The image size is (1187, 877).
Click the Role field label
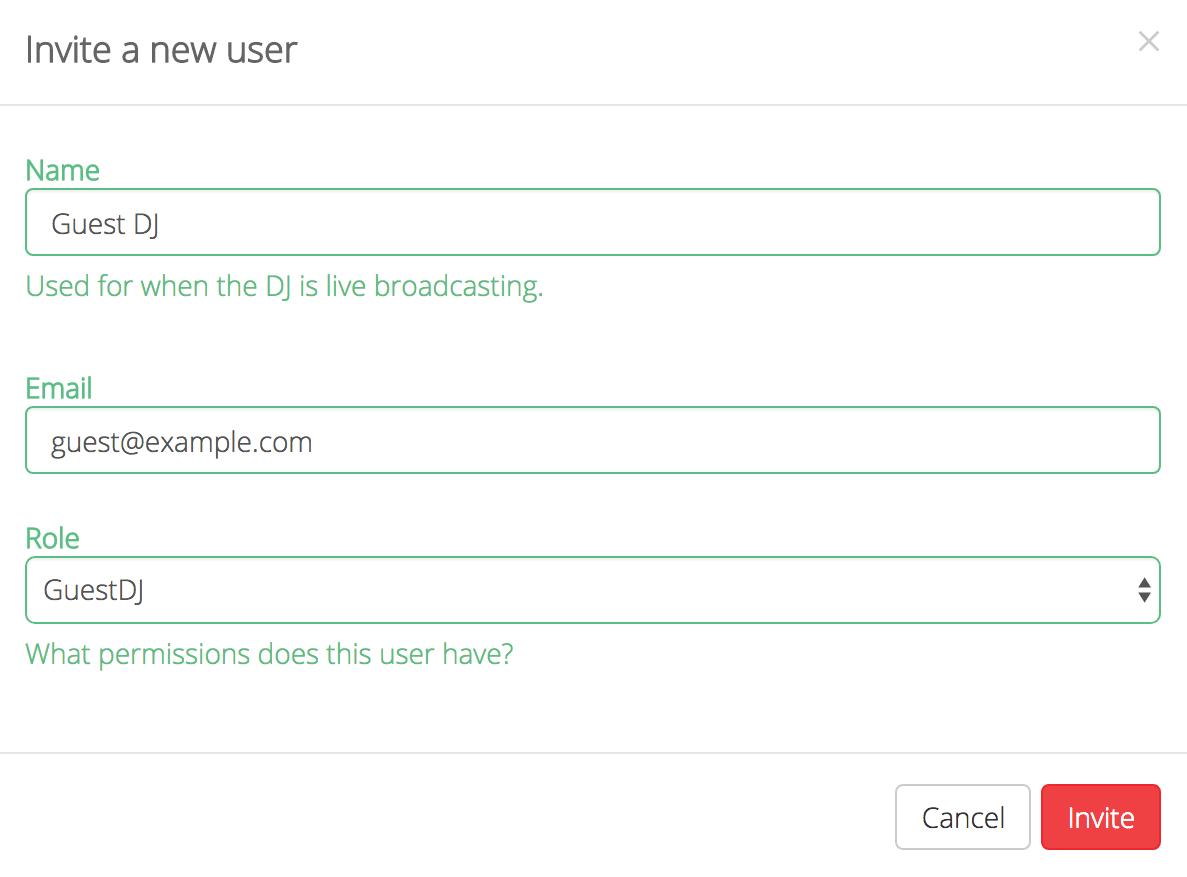click(x=52, y=538)
